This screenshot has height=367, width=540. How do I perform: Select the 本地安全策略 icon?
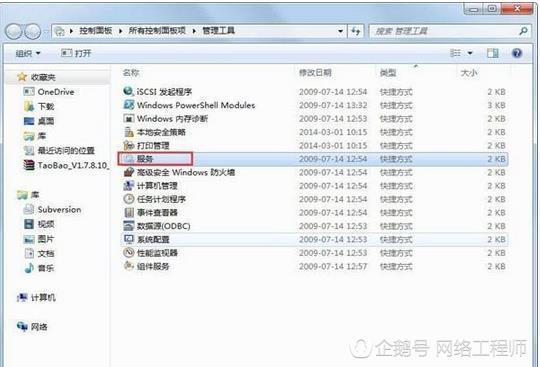point(128,132)
